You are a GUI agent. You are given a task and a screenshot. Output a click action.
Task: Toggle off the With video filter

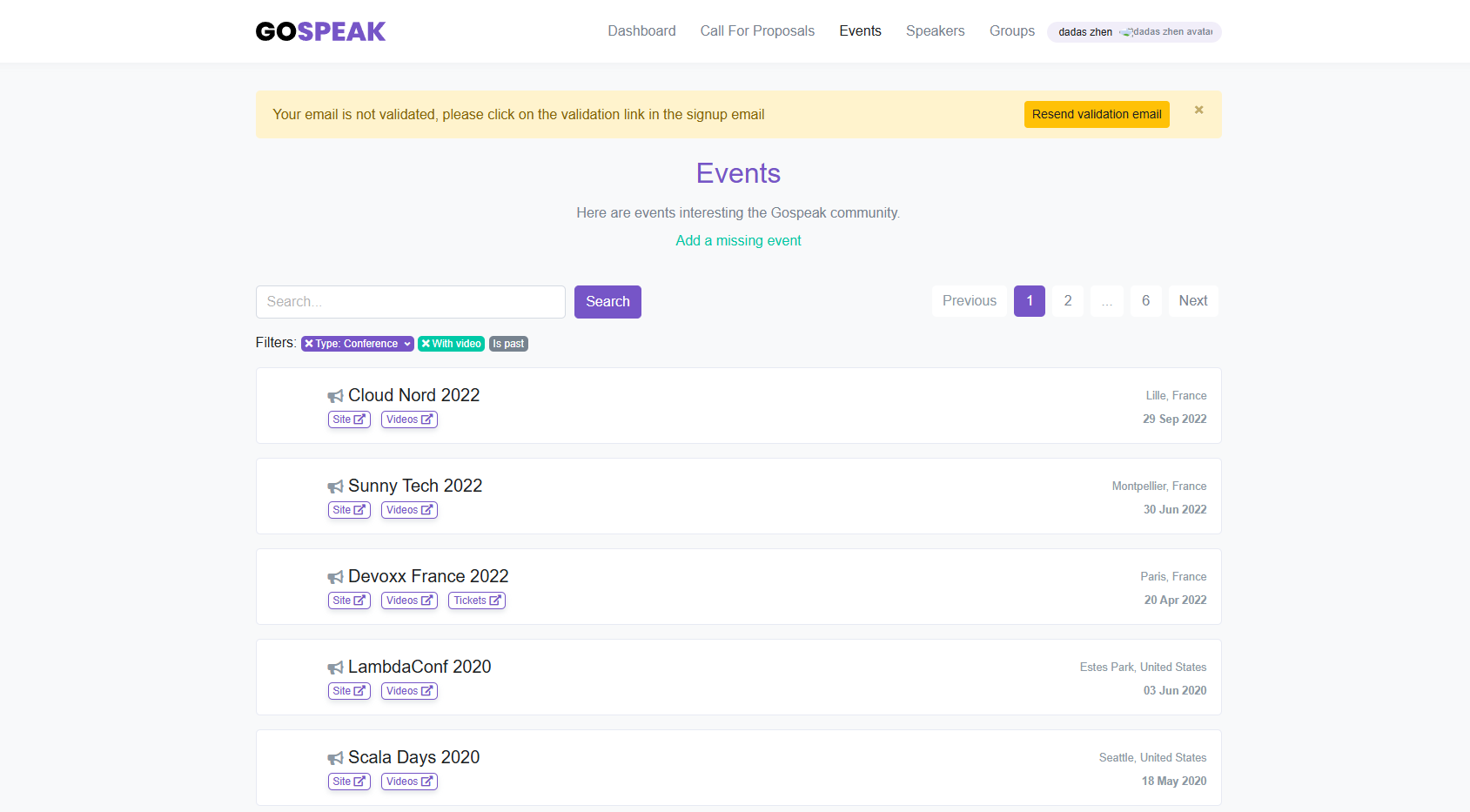[x=451, y=344]
